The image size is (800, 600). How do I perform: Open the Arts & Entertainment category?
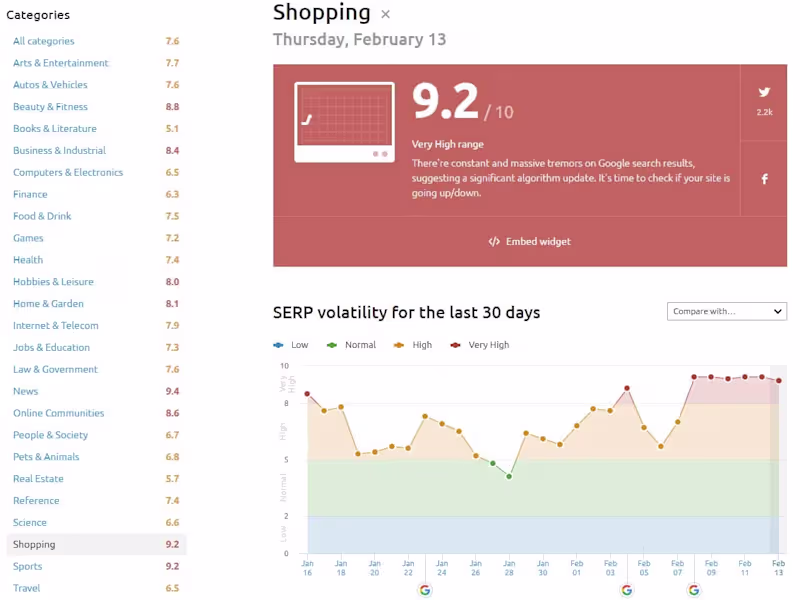coord(61,63)
